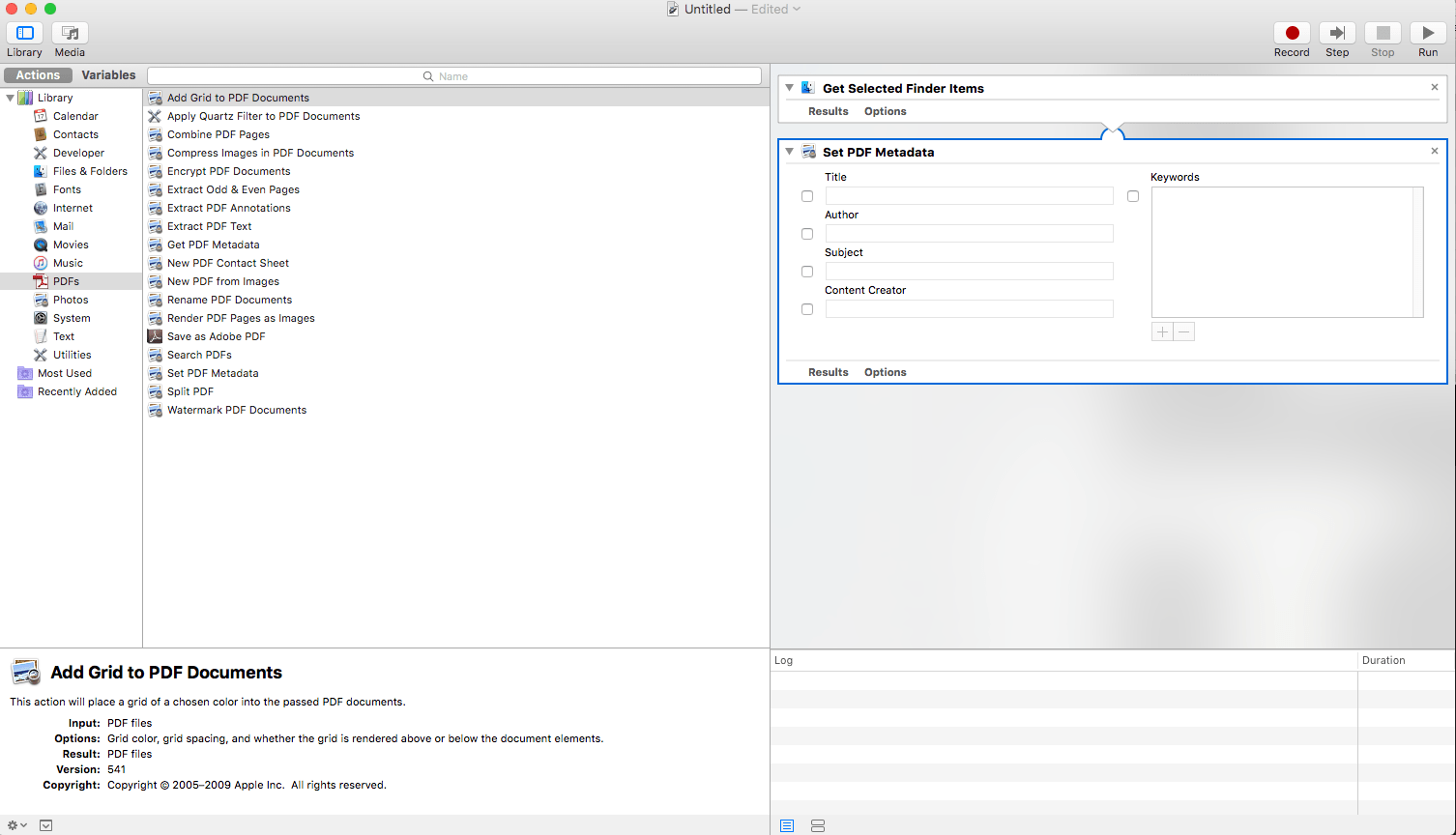Click Apply Quartz Filter action icon
This screenshot has width=1456, height=835.
coord(155,116)
